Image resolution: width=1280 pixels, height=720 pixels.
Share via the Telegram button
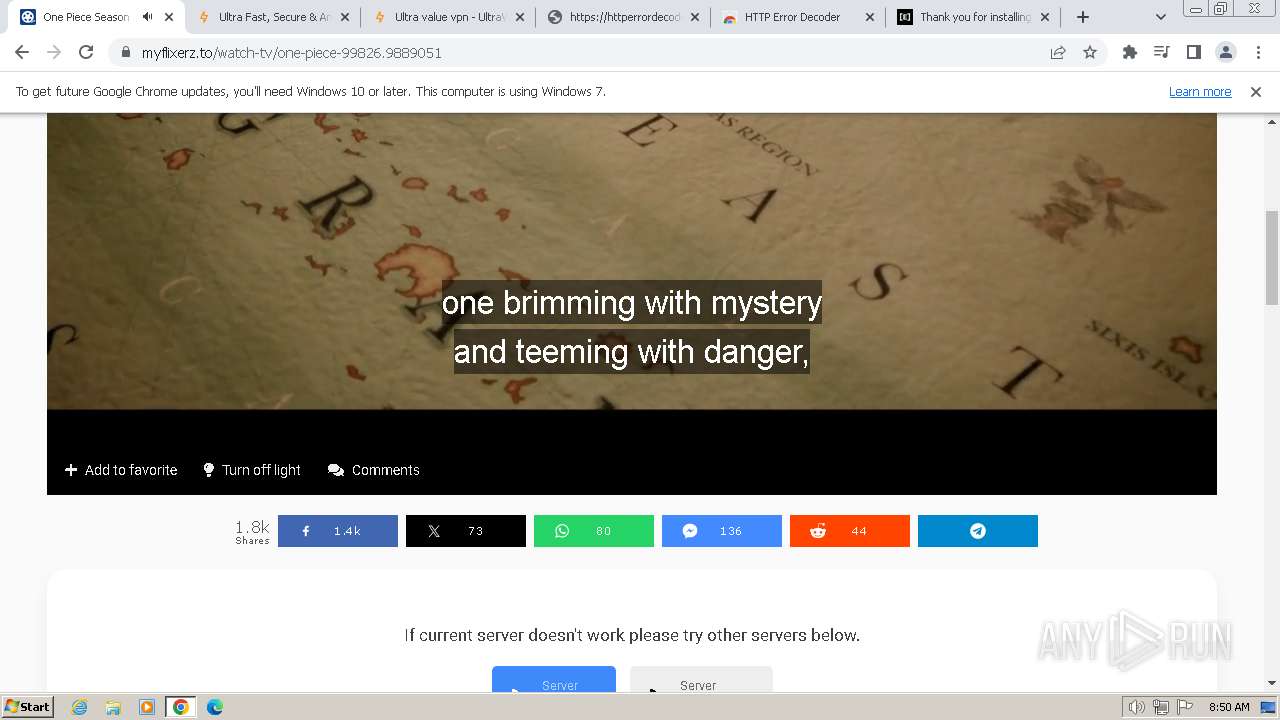coord(978,531)
